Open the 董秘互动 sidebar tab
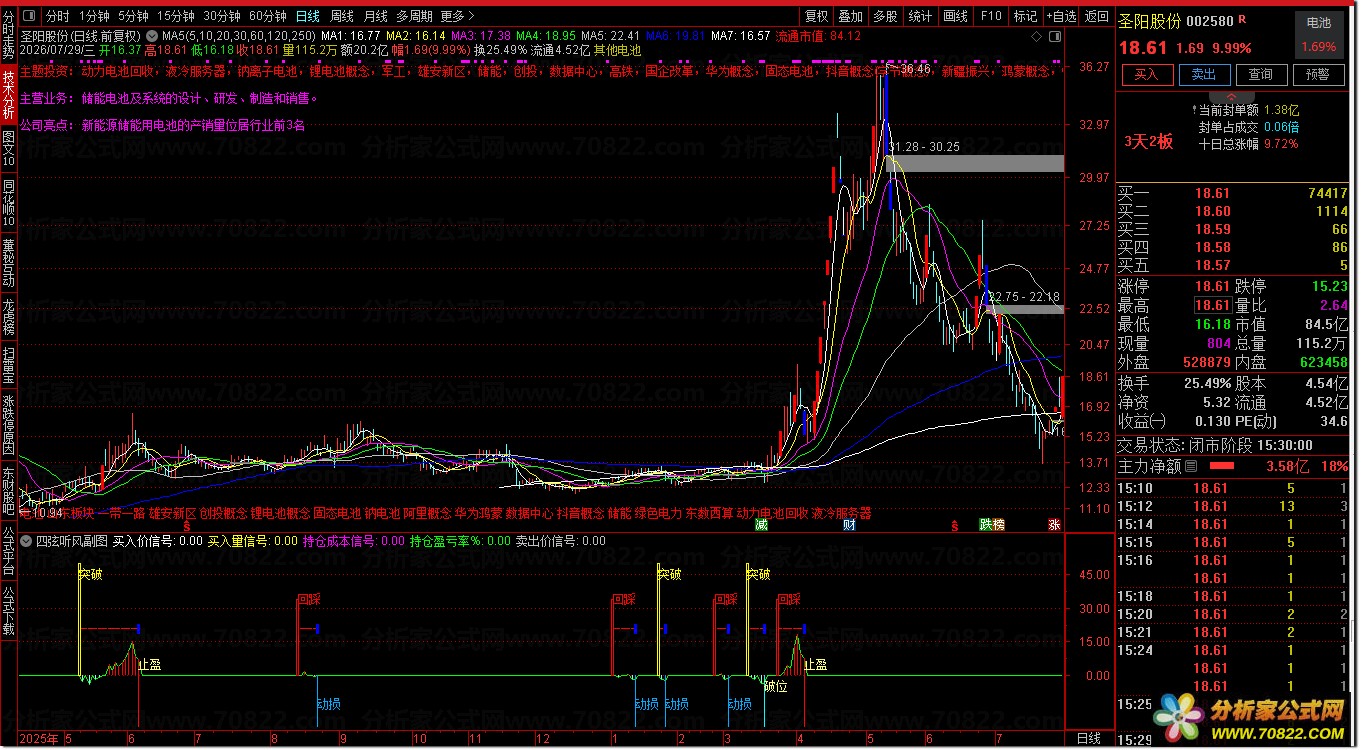1361x750 pixels. click(9, 262)
